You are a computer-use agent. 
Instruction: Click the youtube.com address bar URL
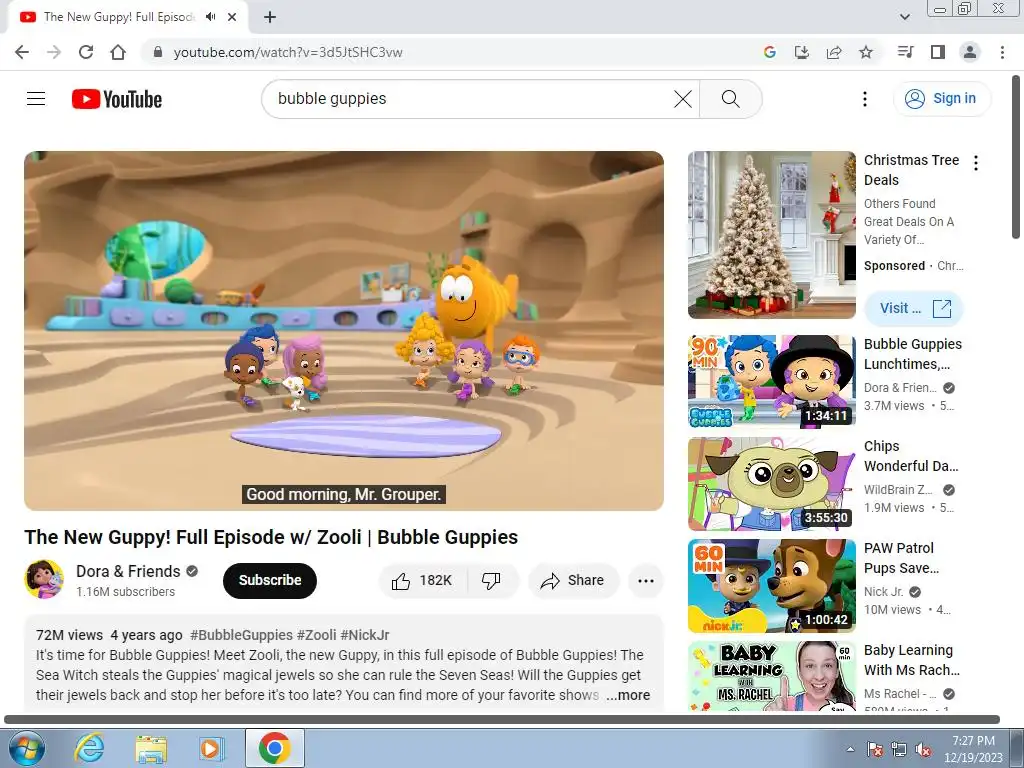click(287, 52)
